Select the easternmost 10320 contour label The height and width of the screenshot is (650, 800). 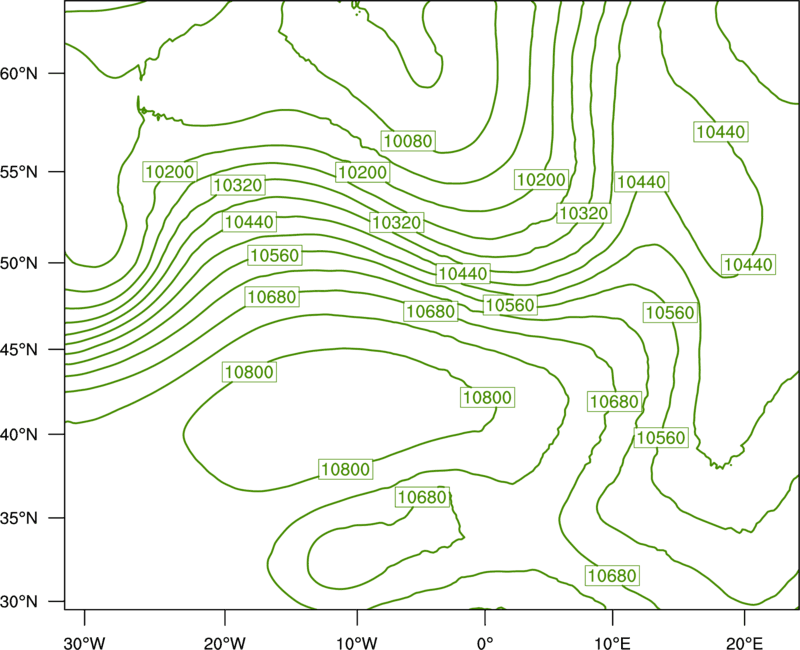point(584,213)
